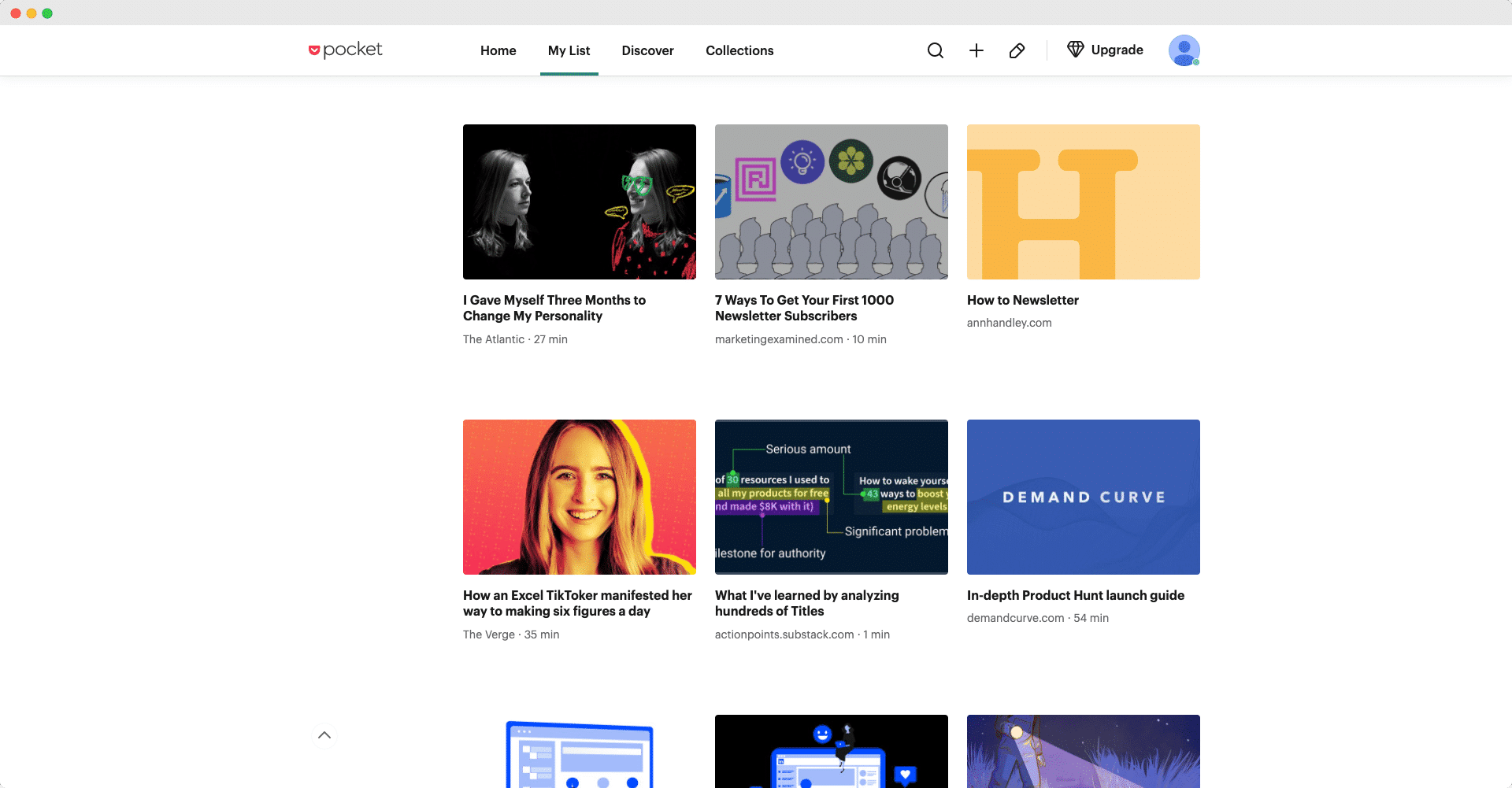Open 'I Gave Myself Three Months' article title
Screen dimensions: 1512x788
554,308
